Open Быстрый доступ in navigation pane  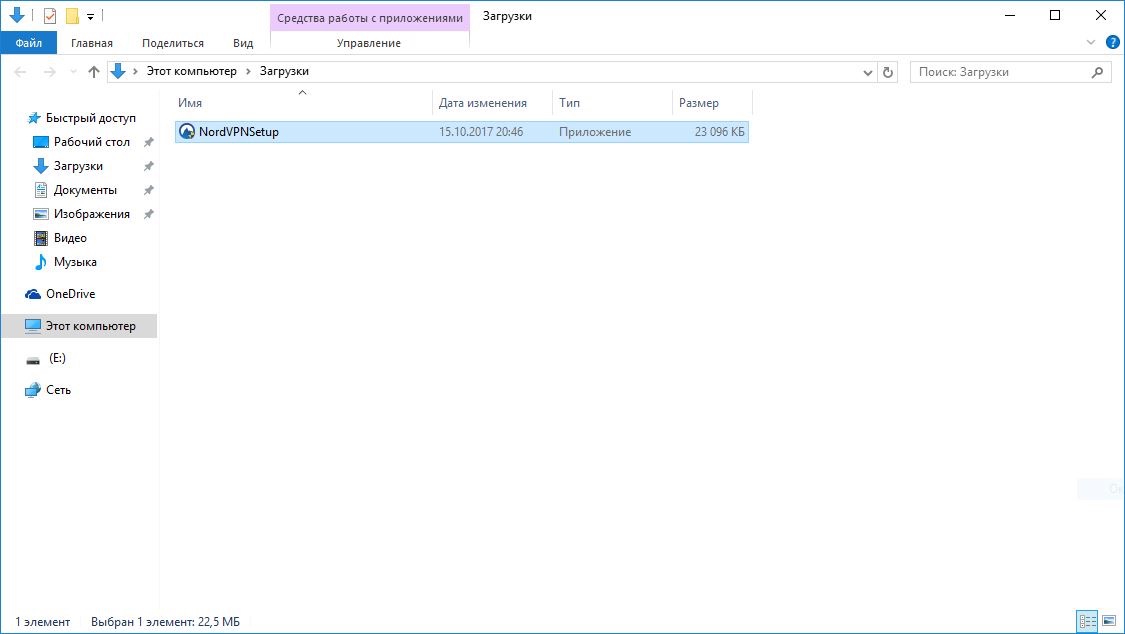(x=90, y=118)
